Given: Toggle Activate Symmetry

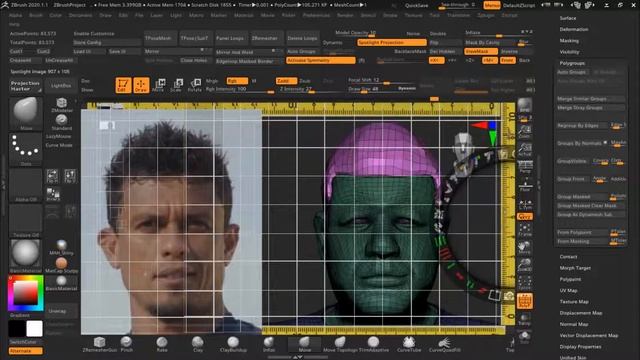Looking at the screenshot, I should coord(320,60).
